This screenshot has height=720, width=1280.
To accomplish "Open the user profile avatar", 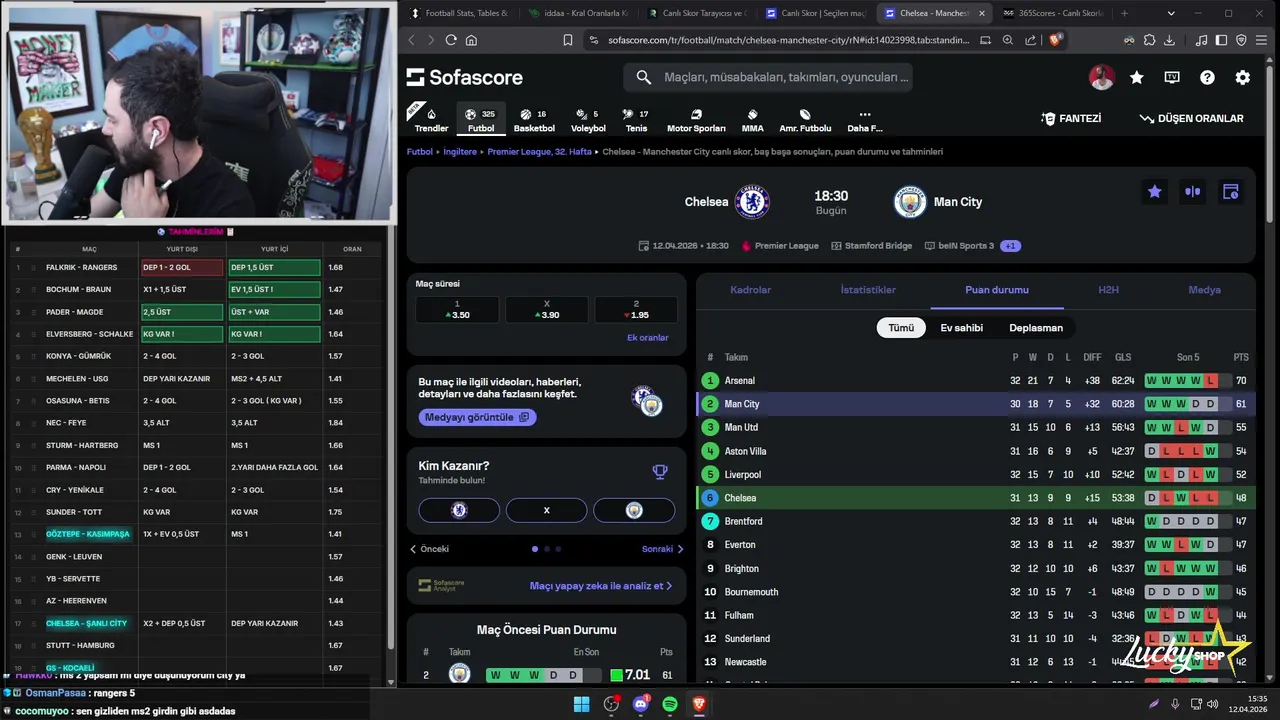I will tap(1101, 78).
